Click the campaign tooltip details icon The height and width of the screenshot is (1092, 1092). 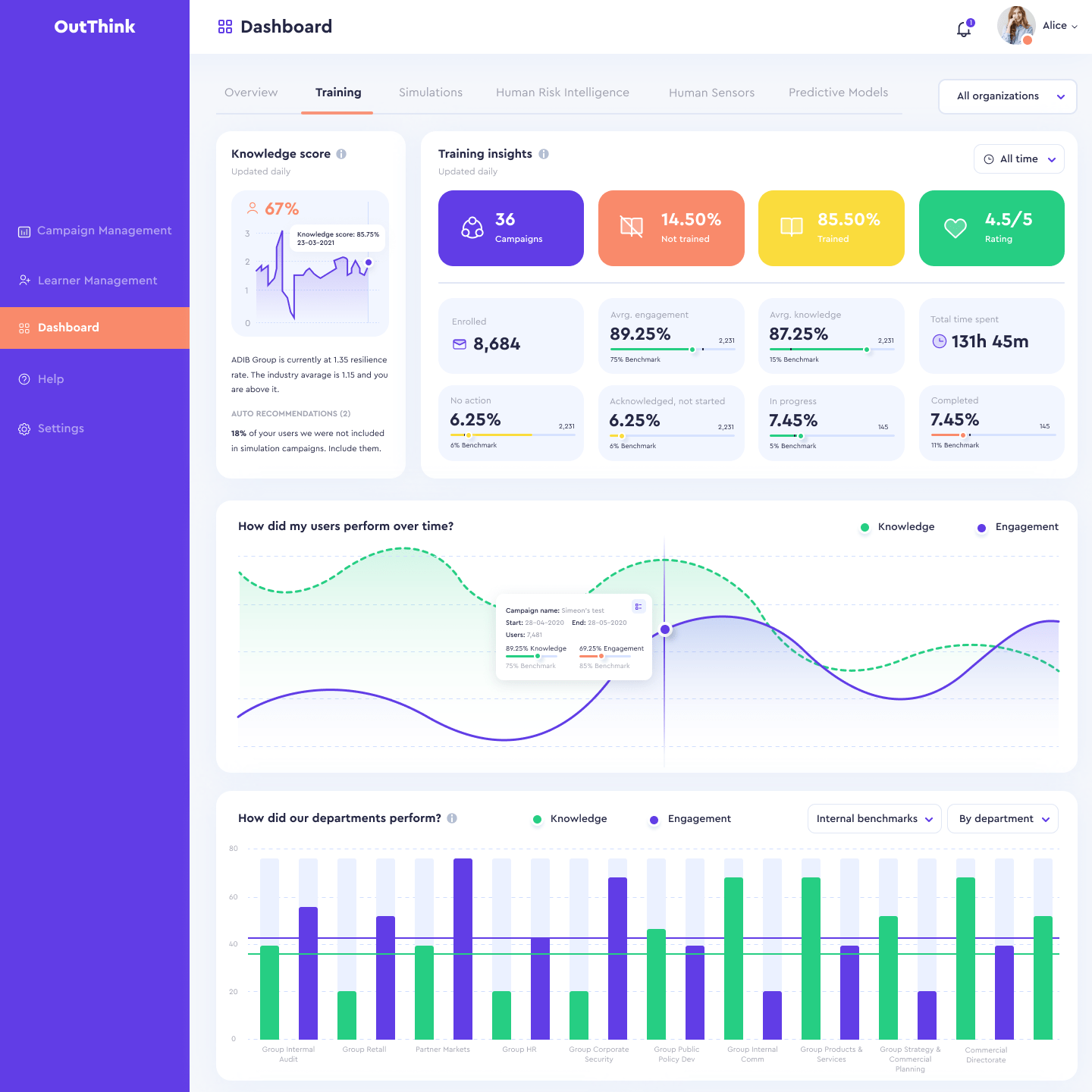pos(639,607)
